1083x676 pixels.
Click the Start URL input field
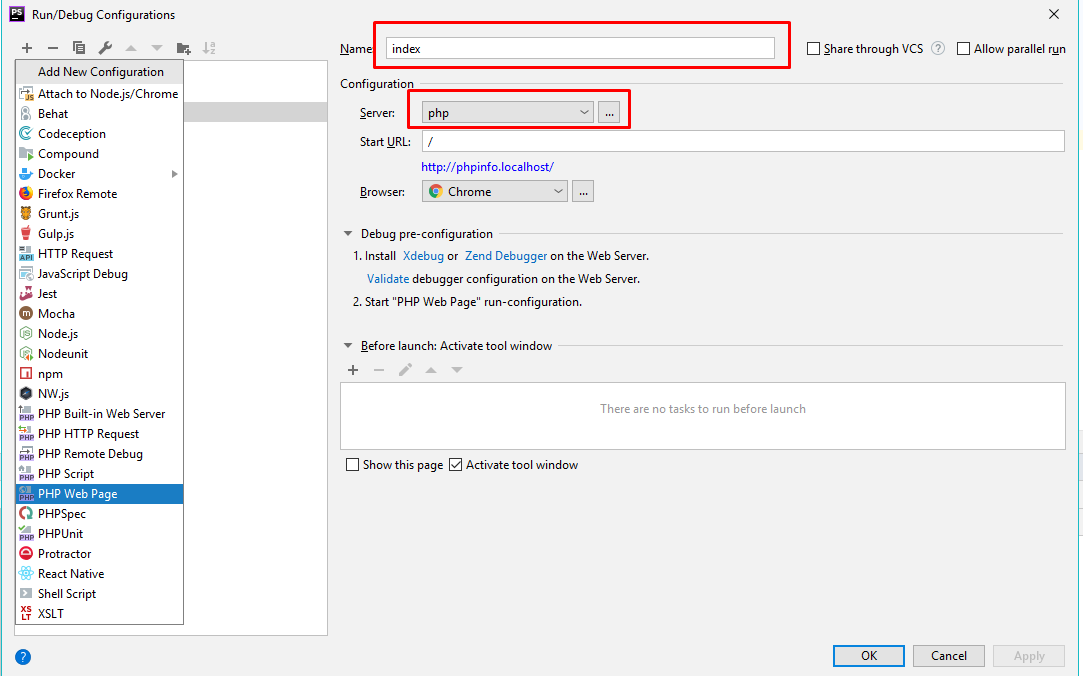click(x=742, y=142)
